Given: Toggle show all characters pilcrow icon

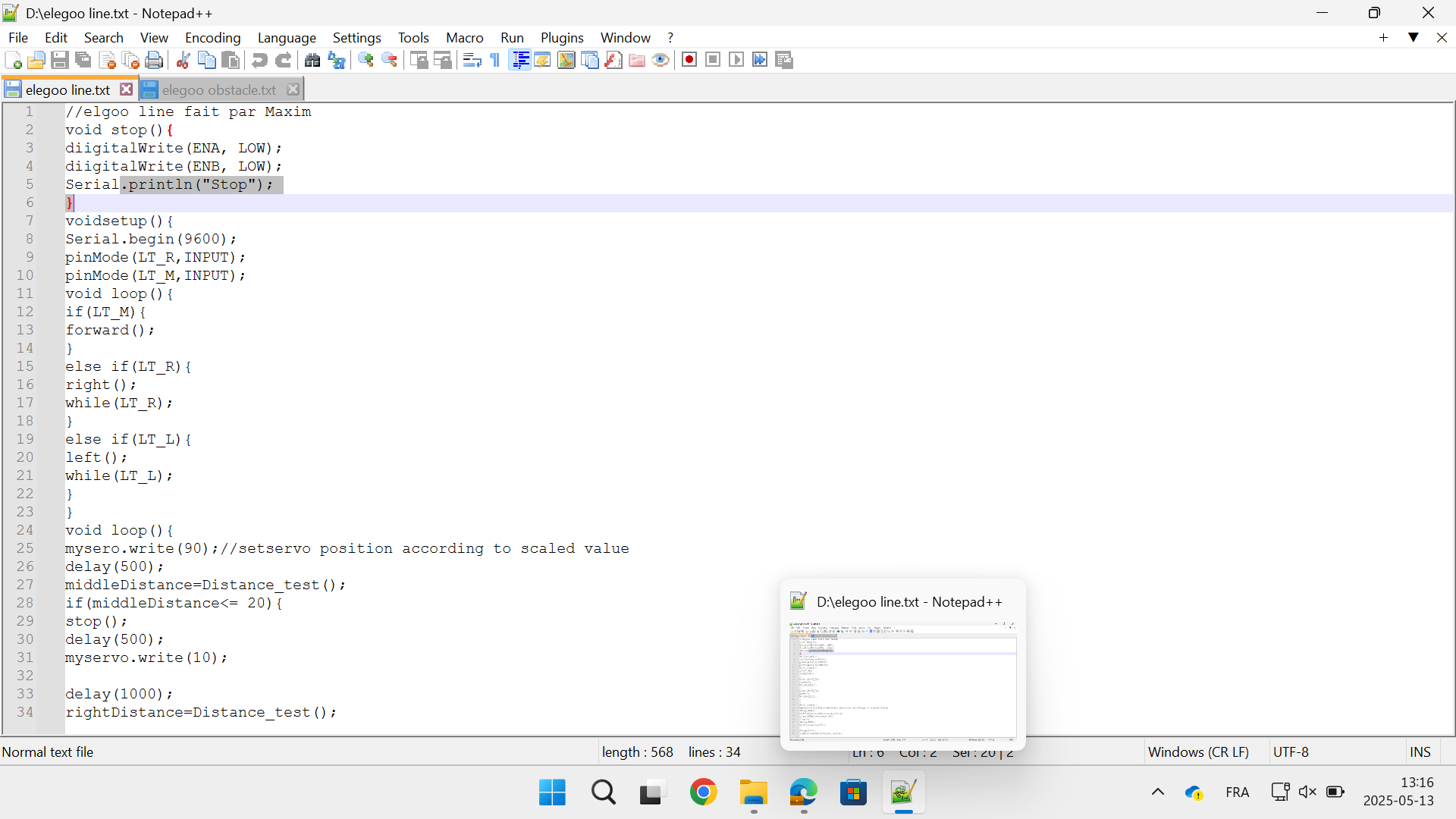Looking at the screenshot, I should click(x=495, y=60).
